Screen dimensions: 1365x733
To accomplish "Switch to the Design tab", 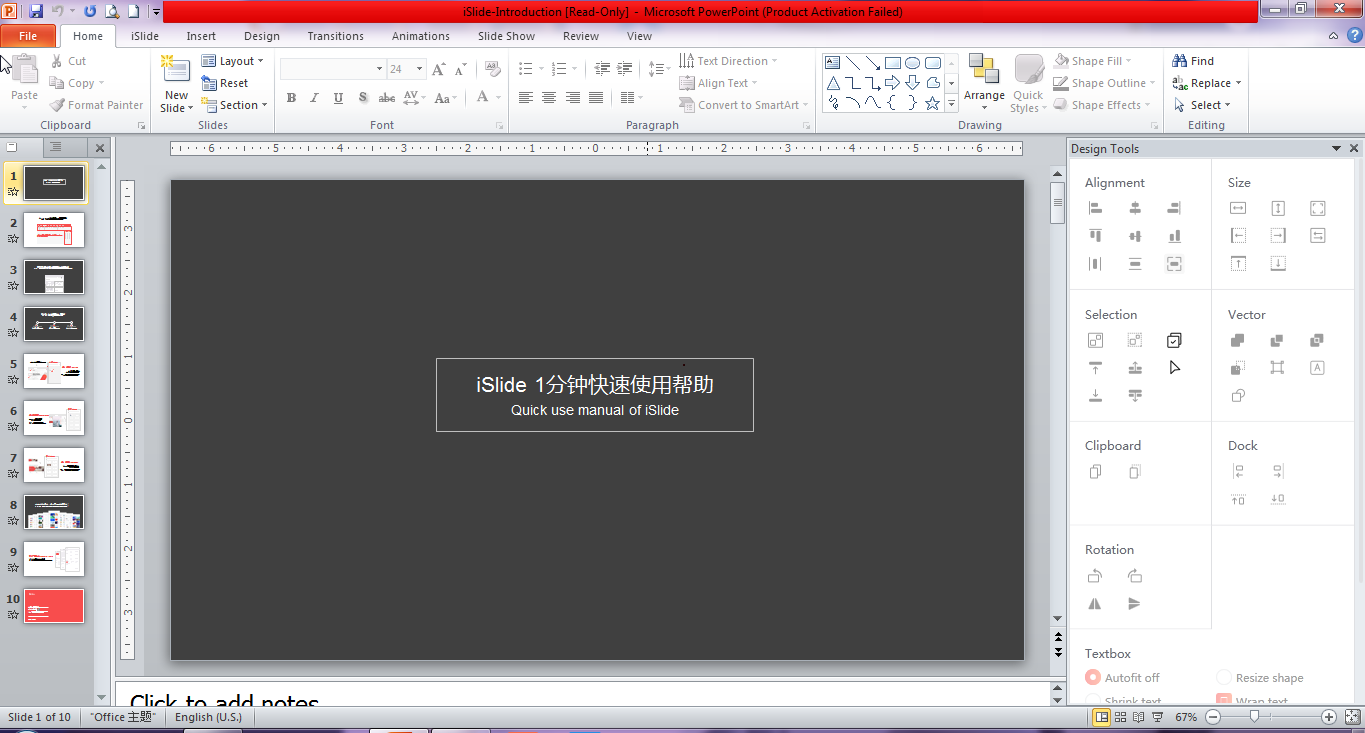I will (262, 36).
